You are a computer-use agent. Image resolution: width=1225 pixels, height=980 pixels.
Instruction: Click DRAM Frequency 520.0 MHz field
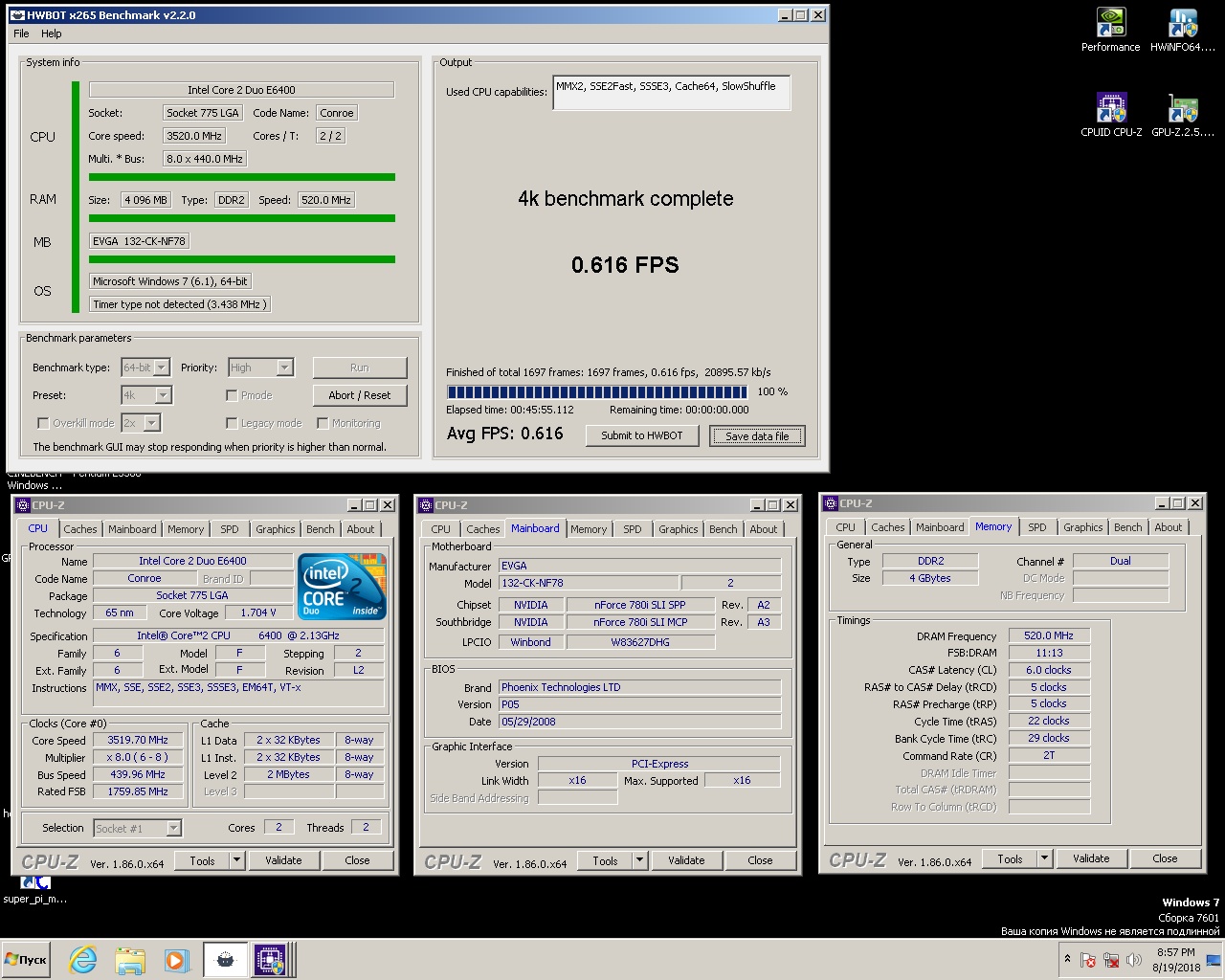(1049, 635)
